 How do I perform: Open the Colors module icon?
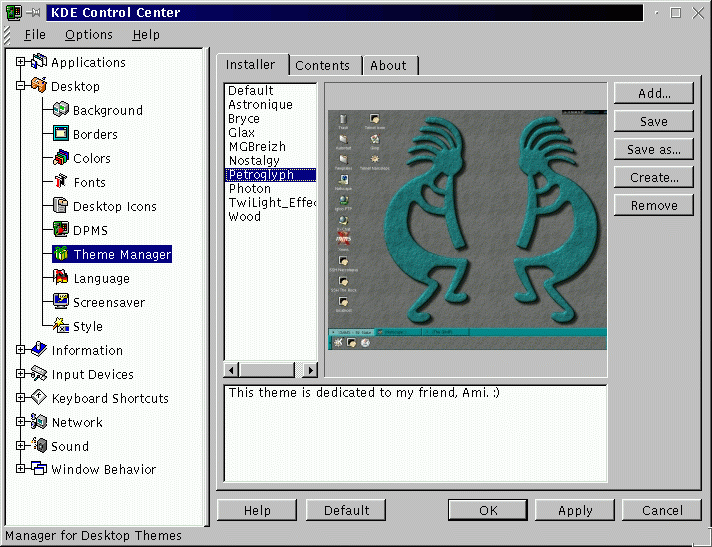[60, 158]
